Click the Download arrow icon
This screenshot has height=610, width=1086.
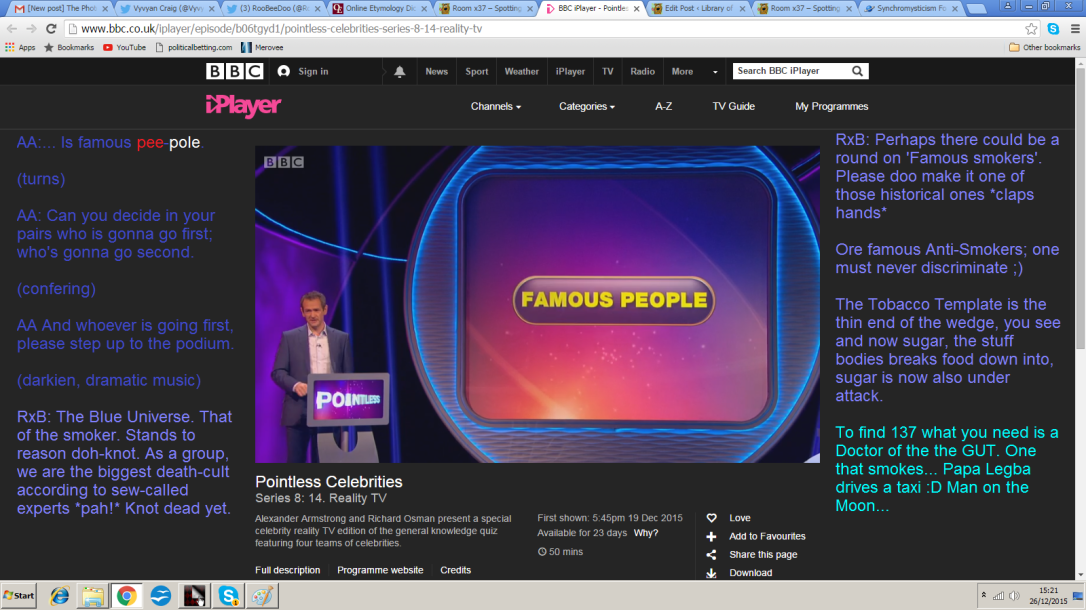tap(711, 573)
